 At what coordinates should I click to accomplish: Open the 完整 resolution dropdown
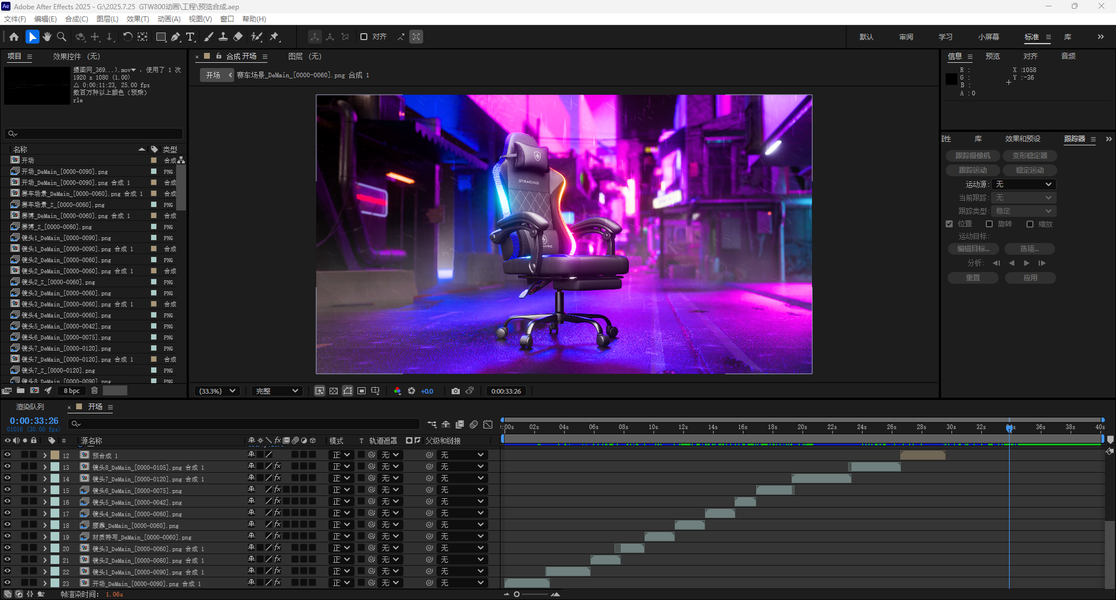(277, 391)
